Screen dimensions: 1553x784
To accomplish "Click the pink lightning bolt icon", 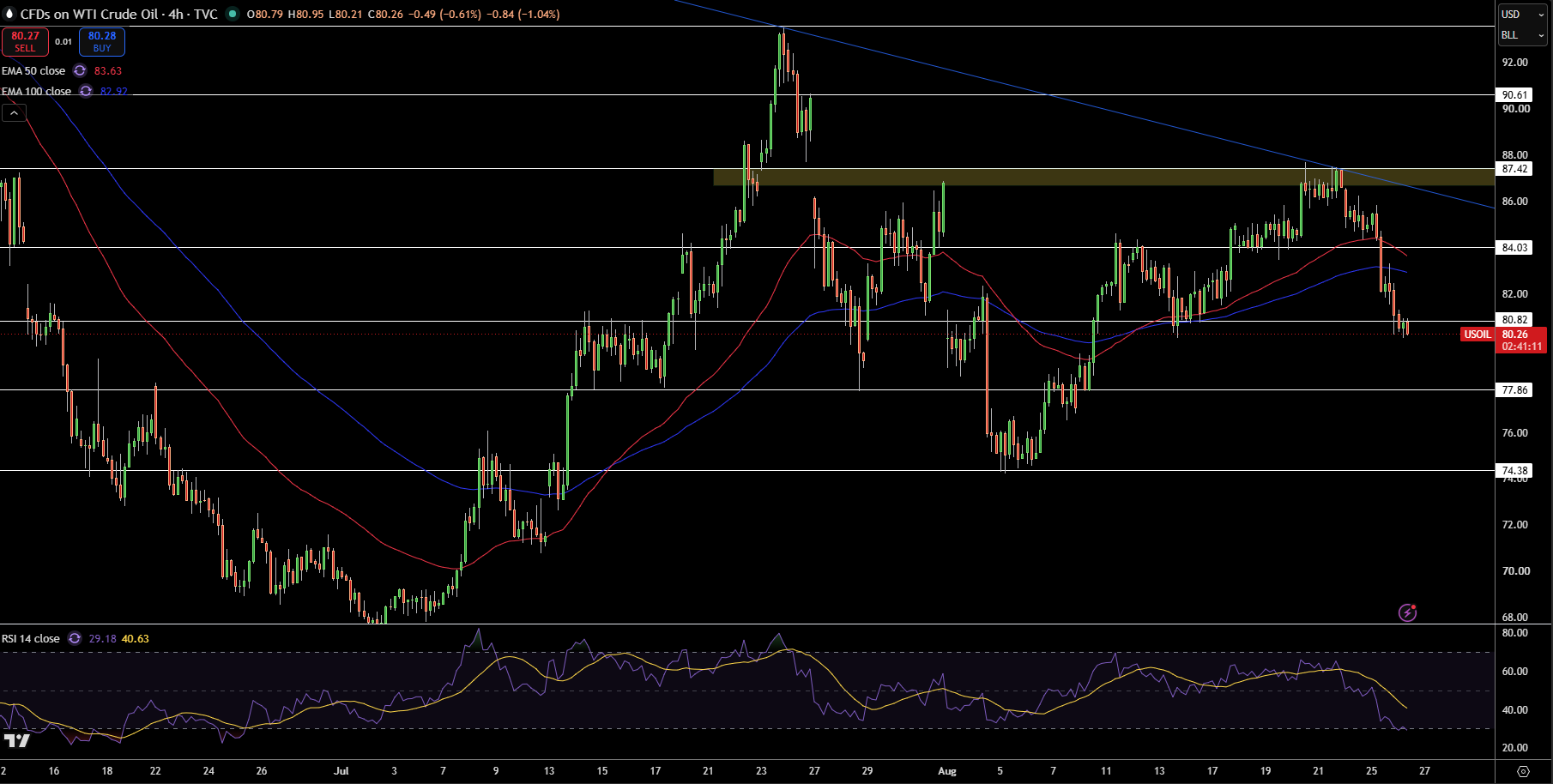I will point(1407,612).
